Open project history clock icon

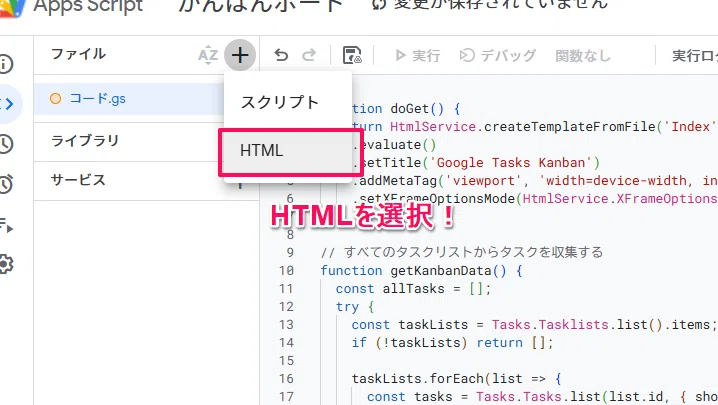(6, 144)
